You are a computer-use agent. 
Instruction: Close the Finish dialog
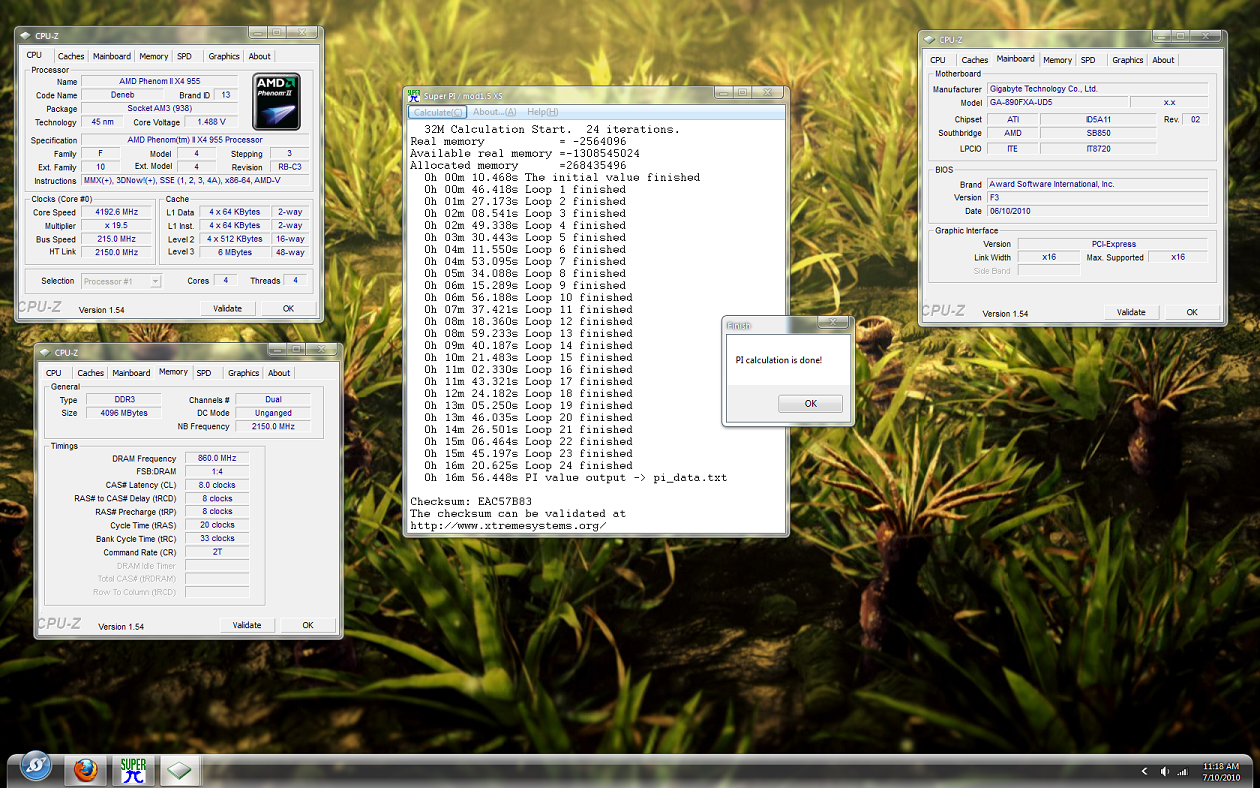coord(833,323)
